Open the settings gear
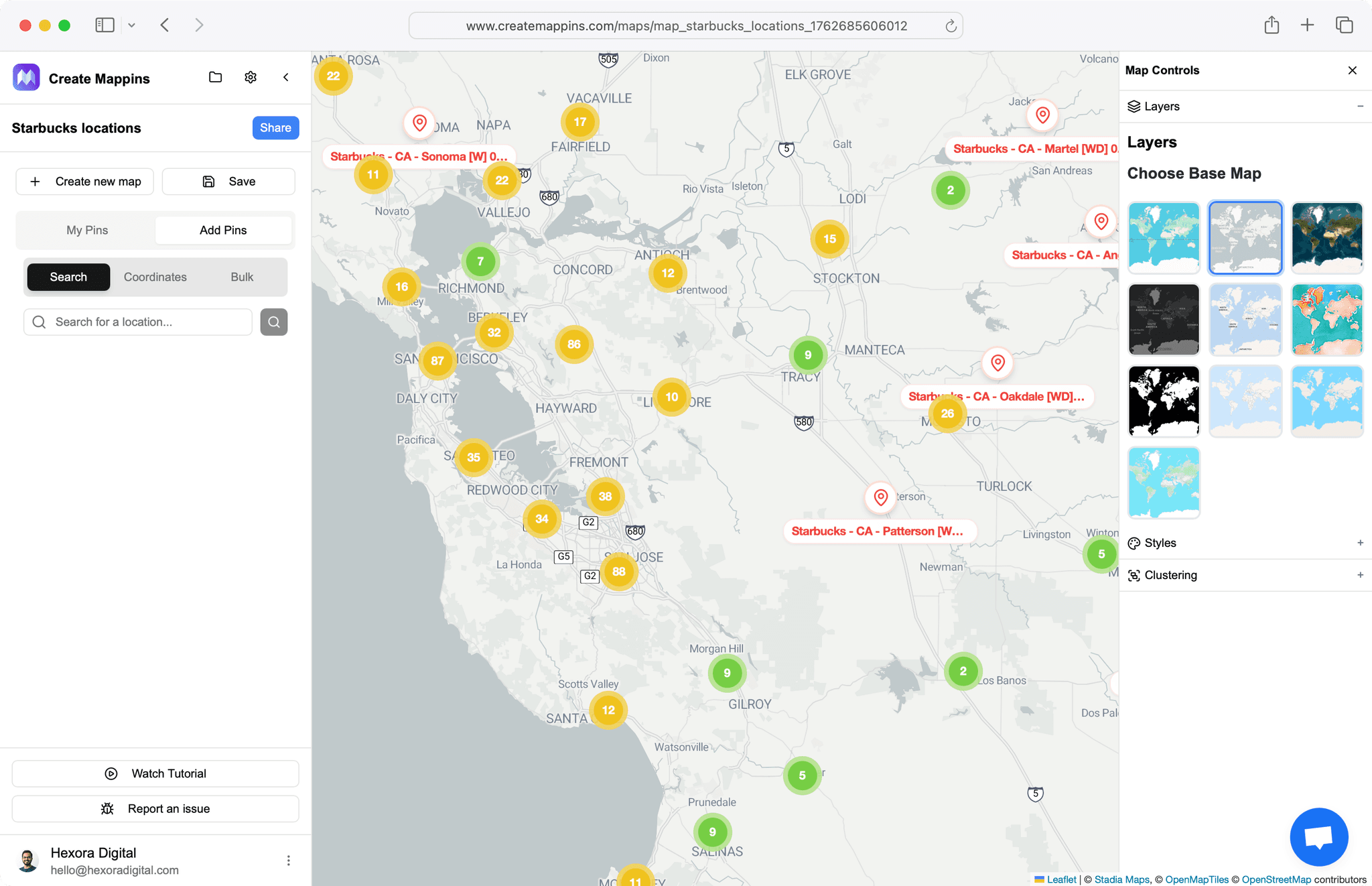Viewport: 1372px width, 886px height. 250,77
